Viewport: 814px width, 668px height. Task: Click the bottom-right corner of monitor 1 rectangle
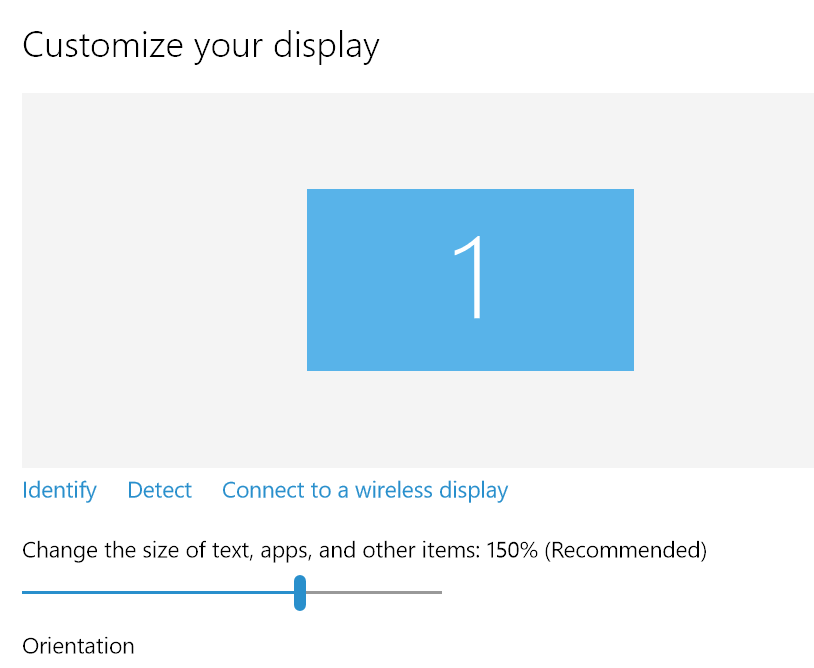coord(630,367)
